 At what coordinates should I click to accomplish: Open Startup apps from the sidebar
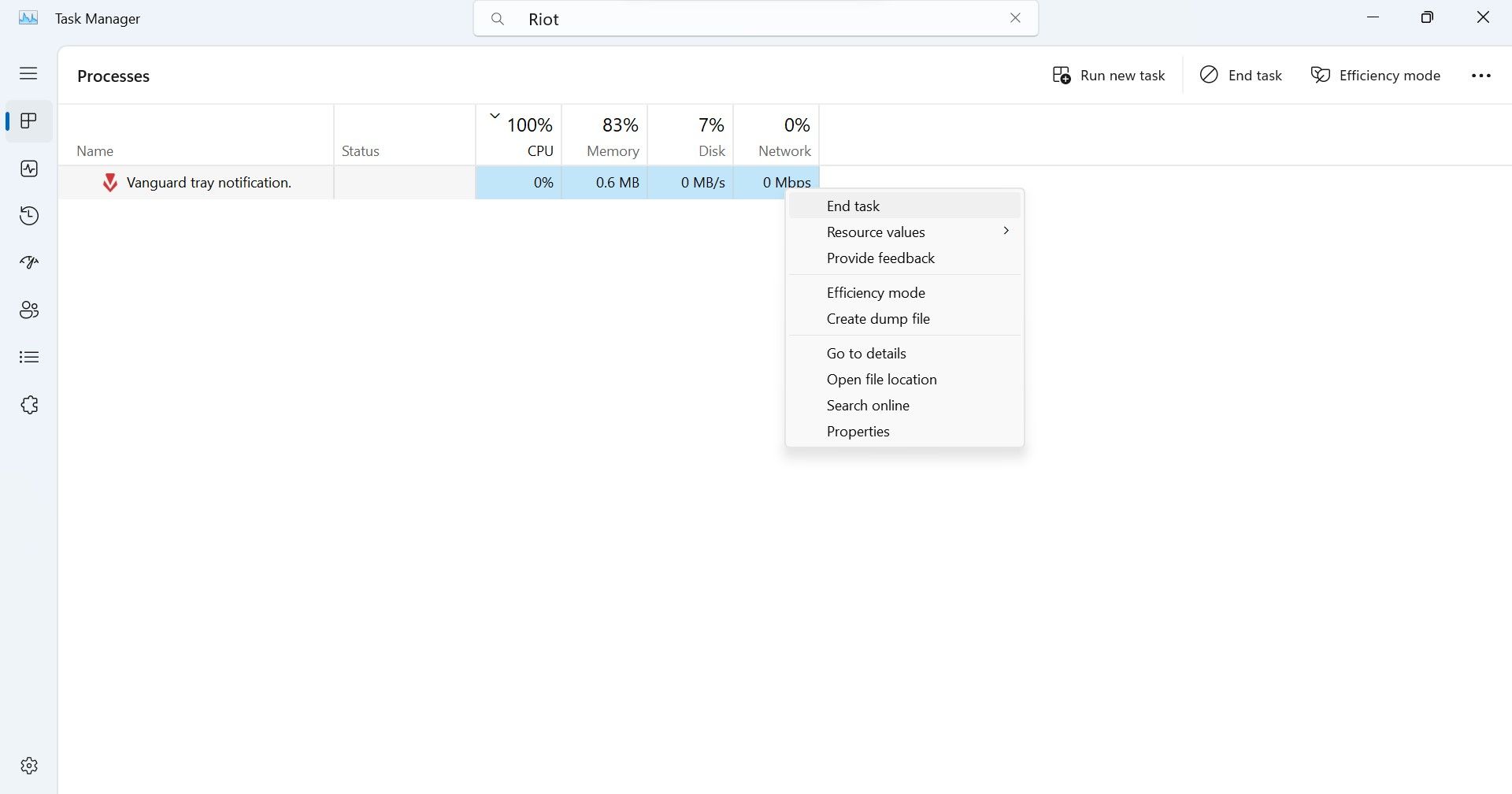click(29, 263)
